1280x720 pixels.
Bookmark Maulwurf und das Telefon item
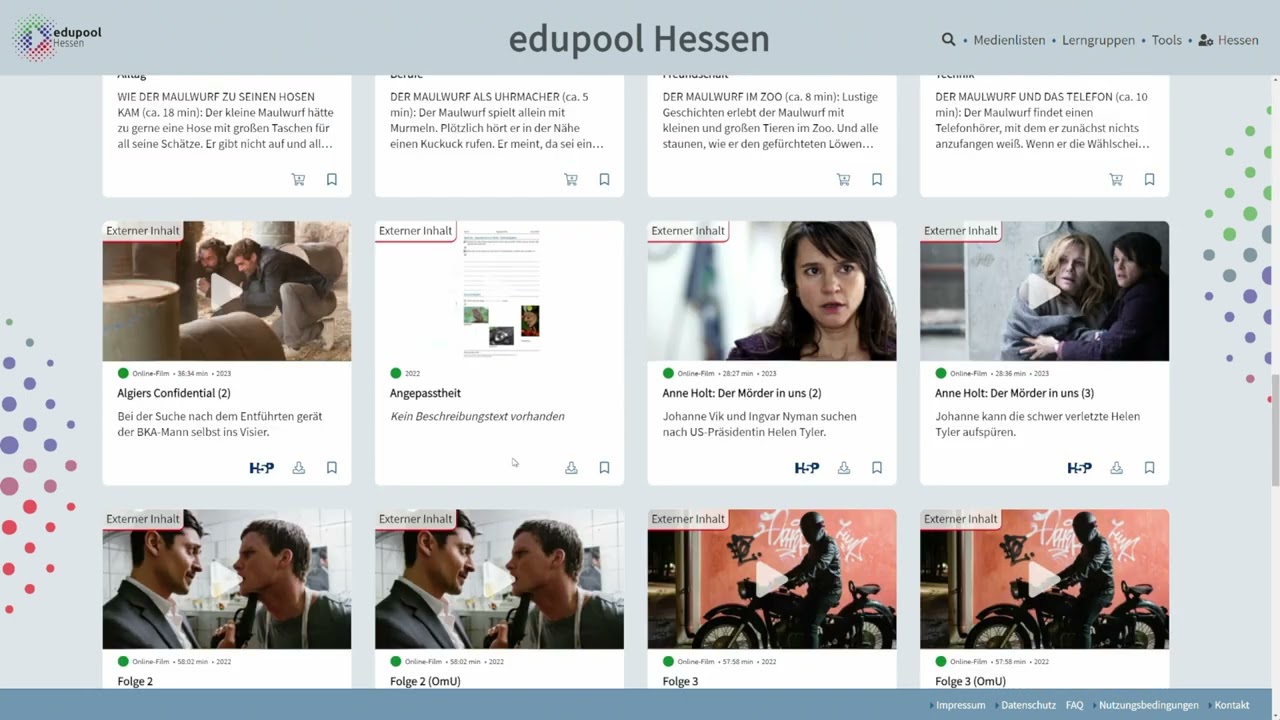pyautogui.click(x=1150, y=180)
